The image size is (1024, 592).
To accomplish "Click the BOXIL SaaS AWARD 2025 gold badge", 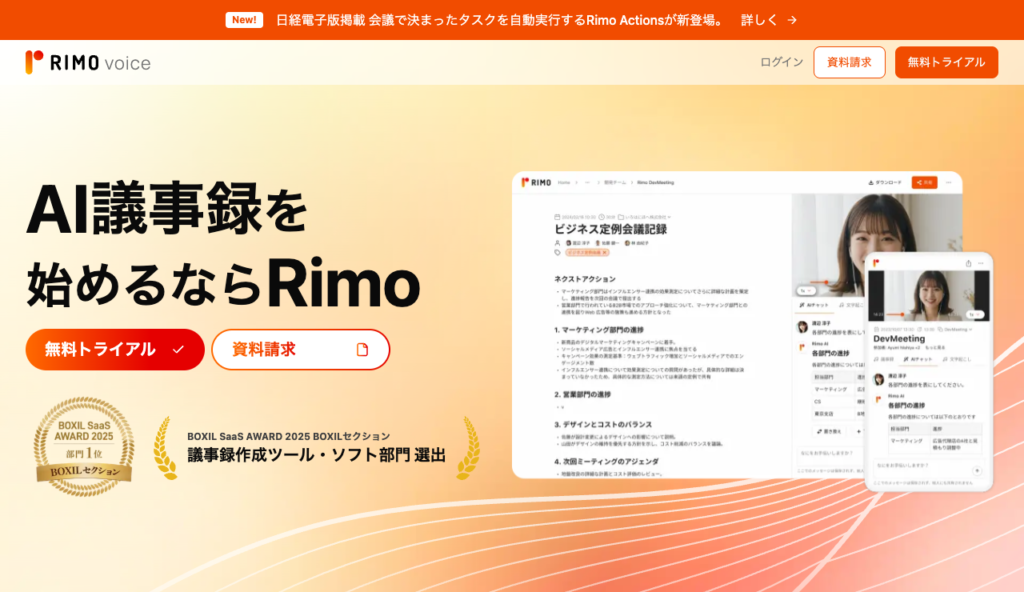I will click(x=84, y=446).
